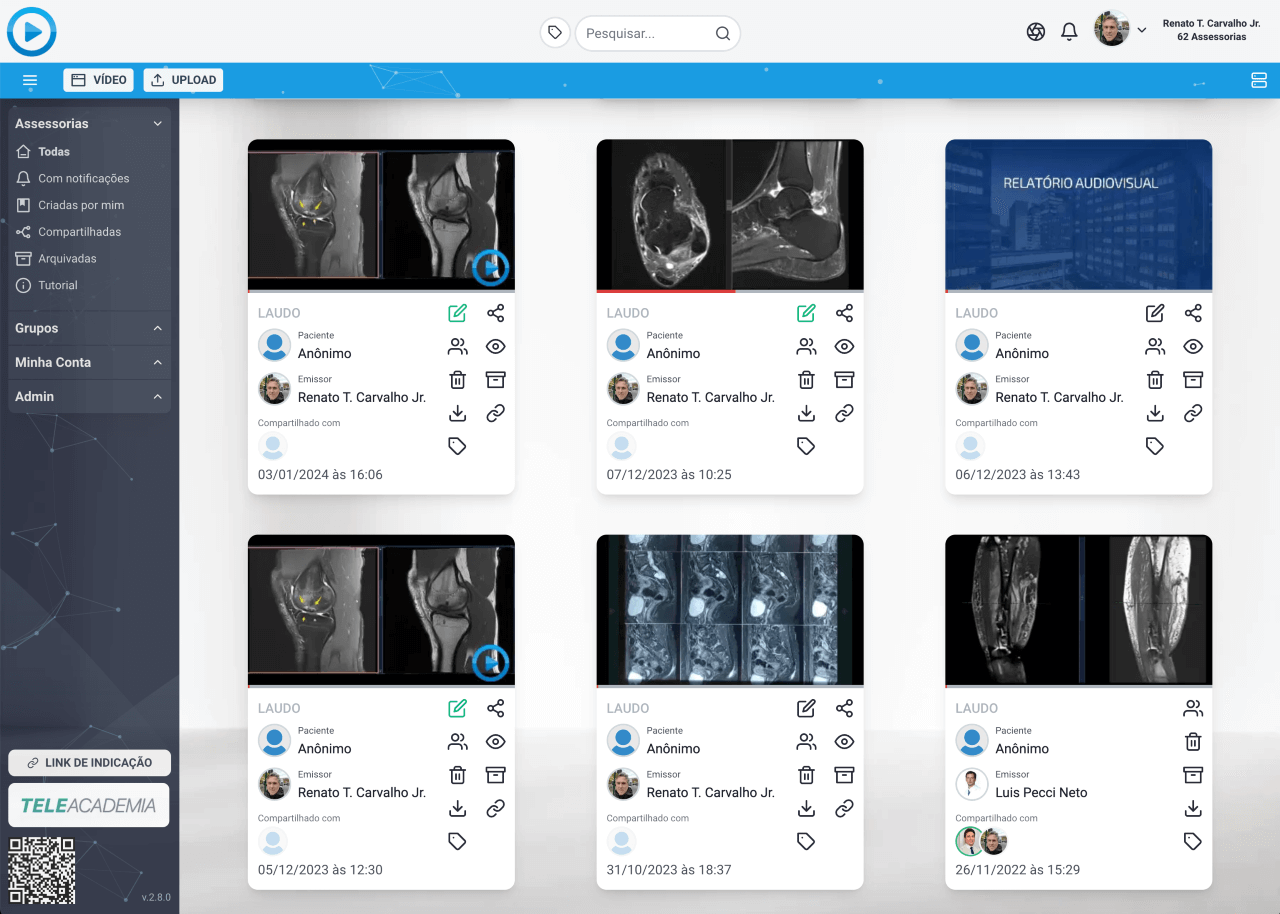1280x914 pixels.
Task: Click the Pesquisar search field
Action: coord(648,33)
